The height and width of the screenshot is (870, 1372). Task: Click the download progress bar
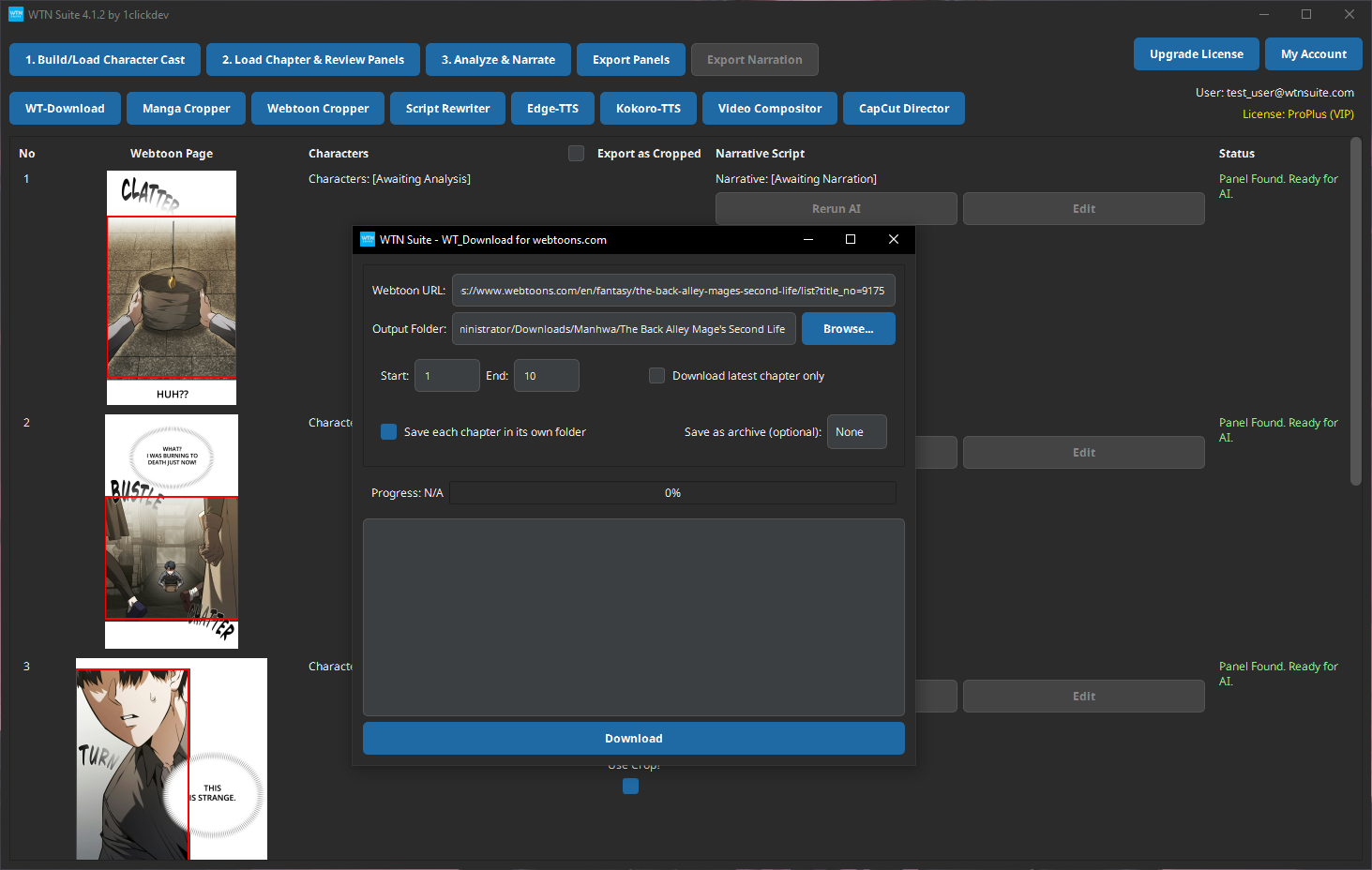pos(672,492)
